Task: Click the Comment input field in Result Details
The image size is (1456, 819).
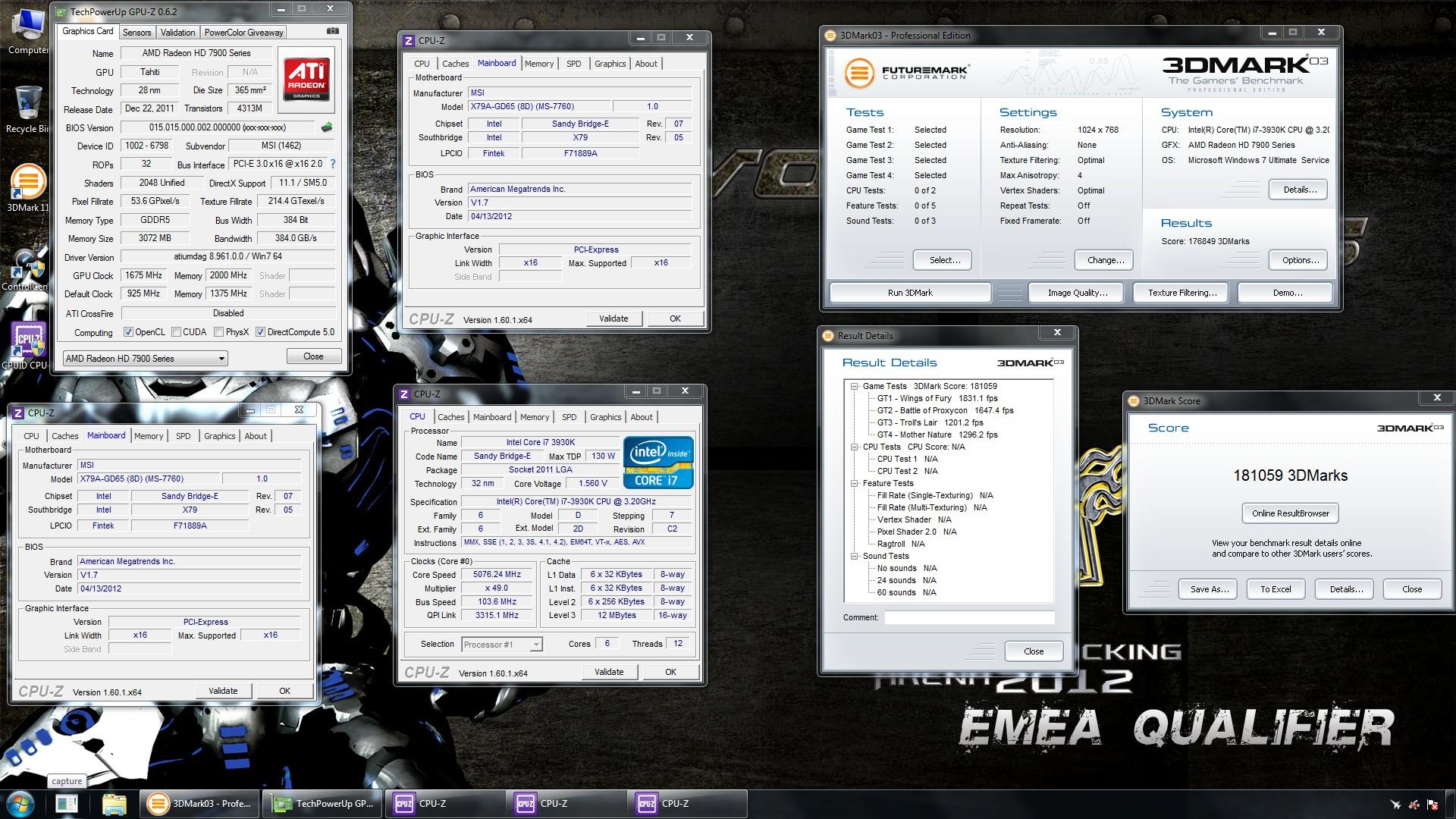Action: point(969,617)
